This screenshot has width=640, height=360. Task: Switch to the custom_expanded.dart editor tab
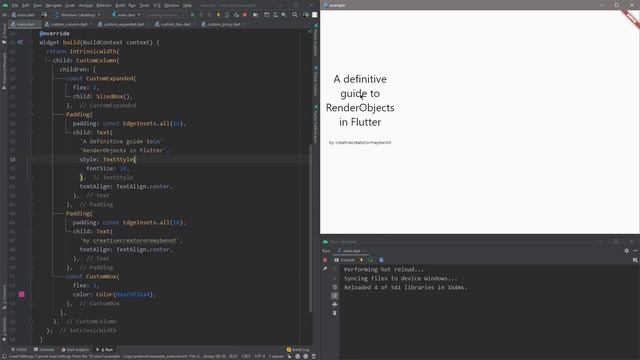pyautogui.click(x=123, y=24)
